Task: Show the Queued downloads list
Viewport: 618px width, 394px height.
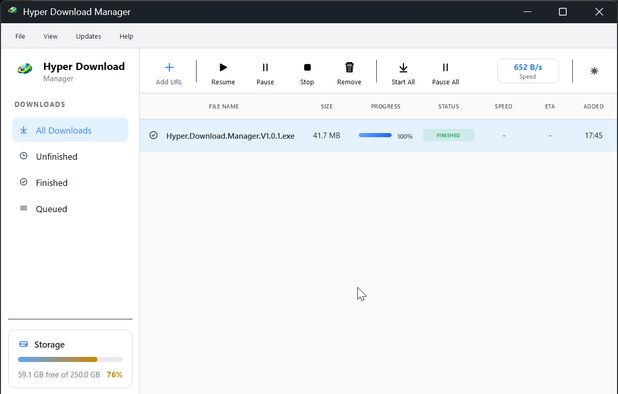Action: point(70,209)
